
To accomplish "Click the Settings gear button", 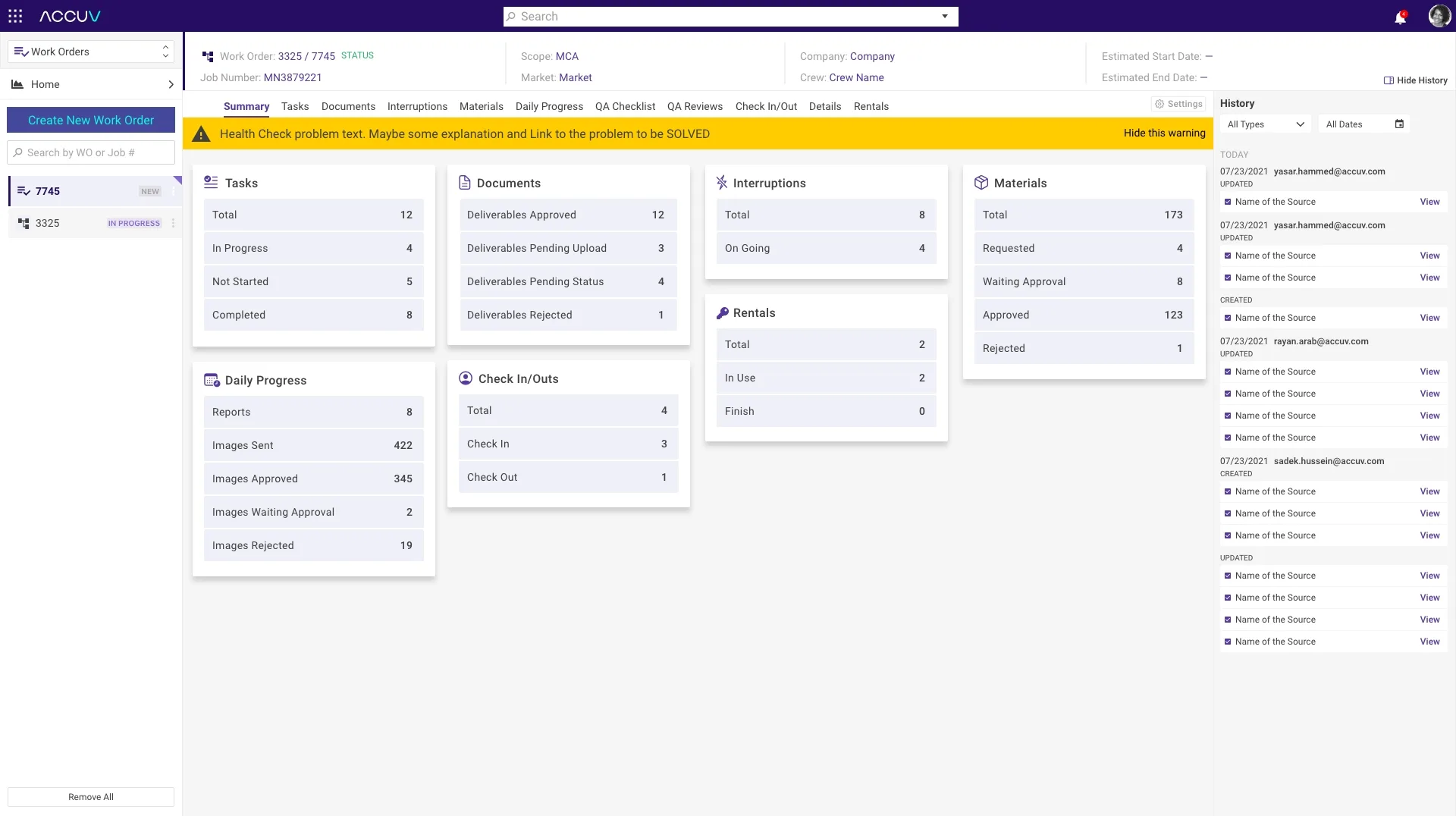I will click(x=1178, y=104).
